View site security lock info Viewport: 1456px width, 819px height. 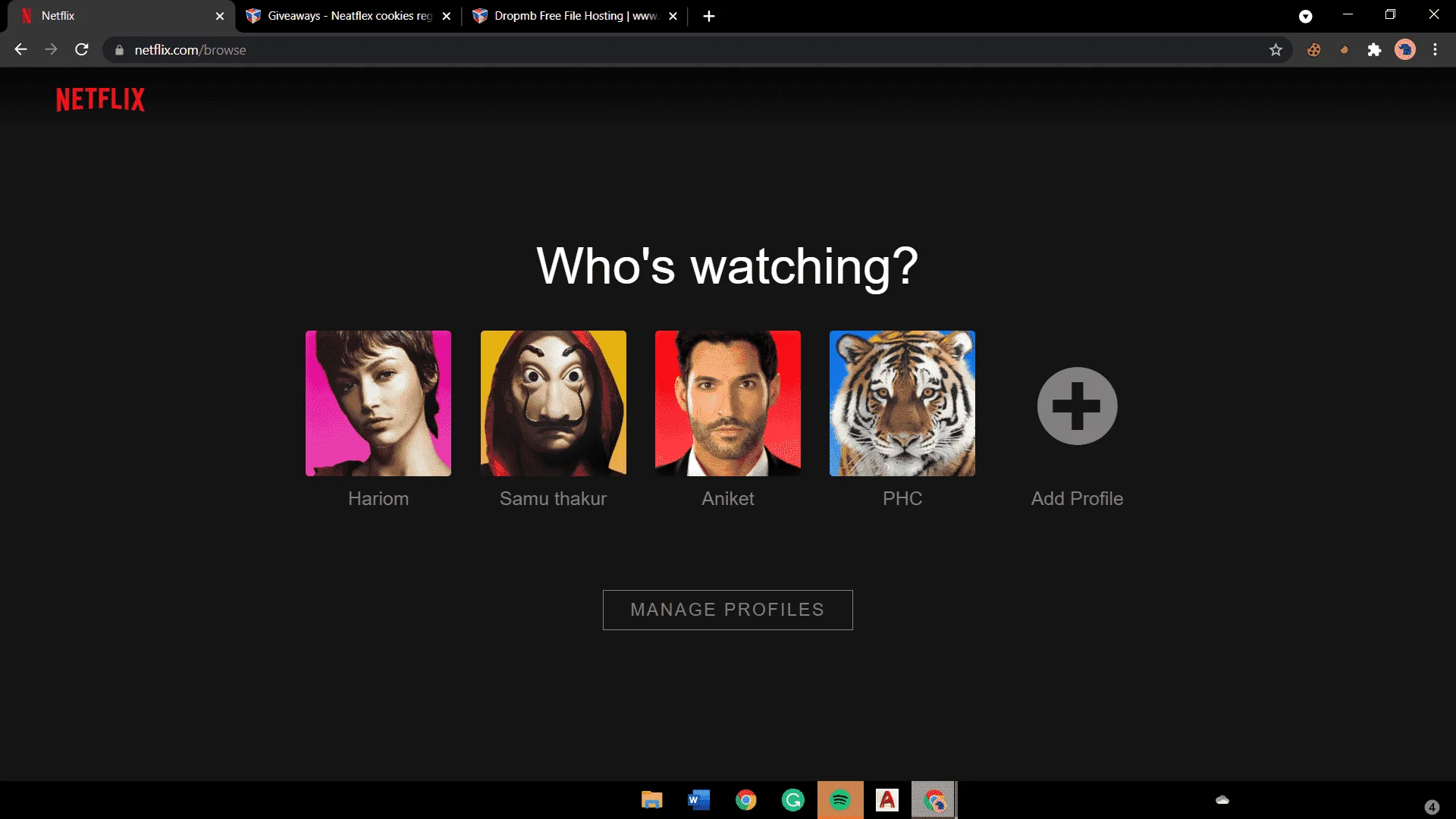119,50
